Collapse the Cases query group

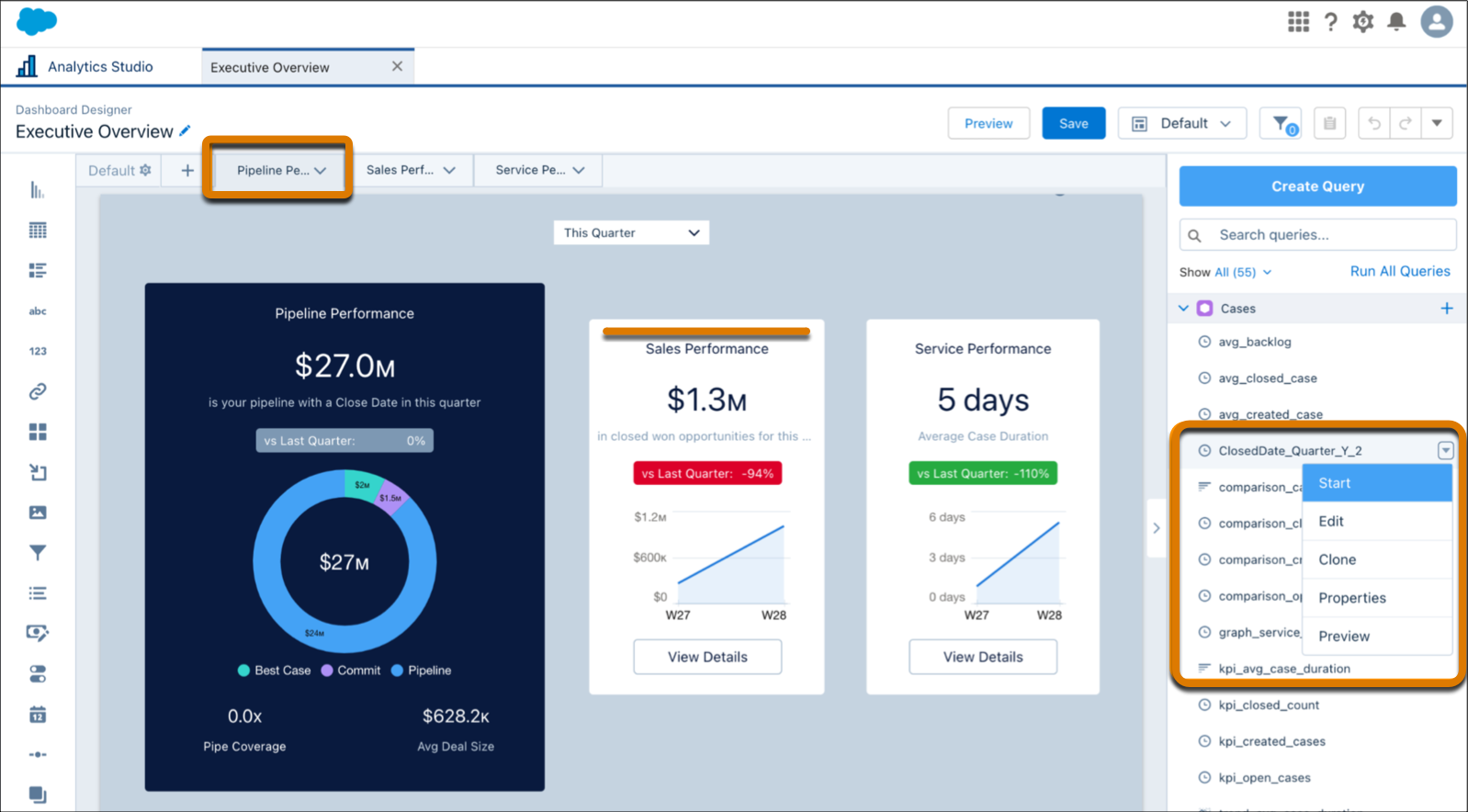coord(1183,309)
